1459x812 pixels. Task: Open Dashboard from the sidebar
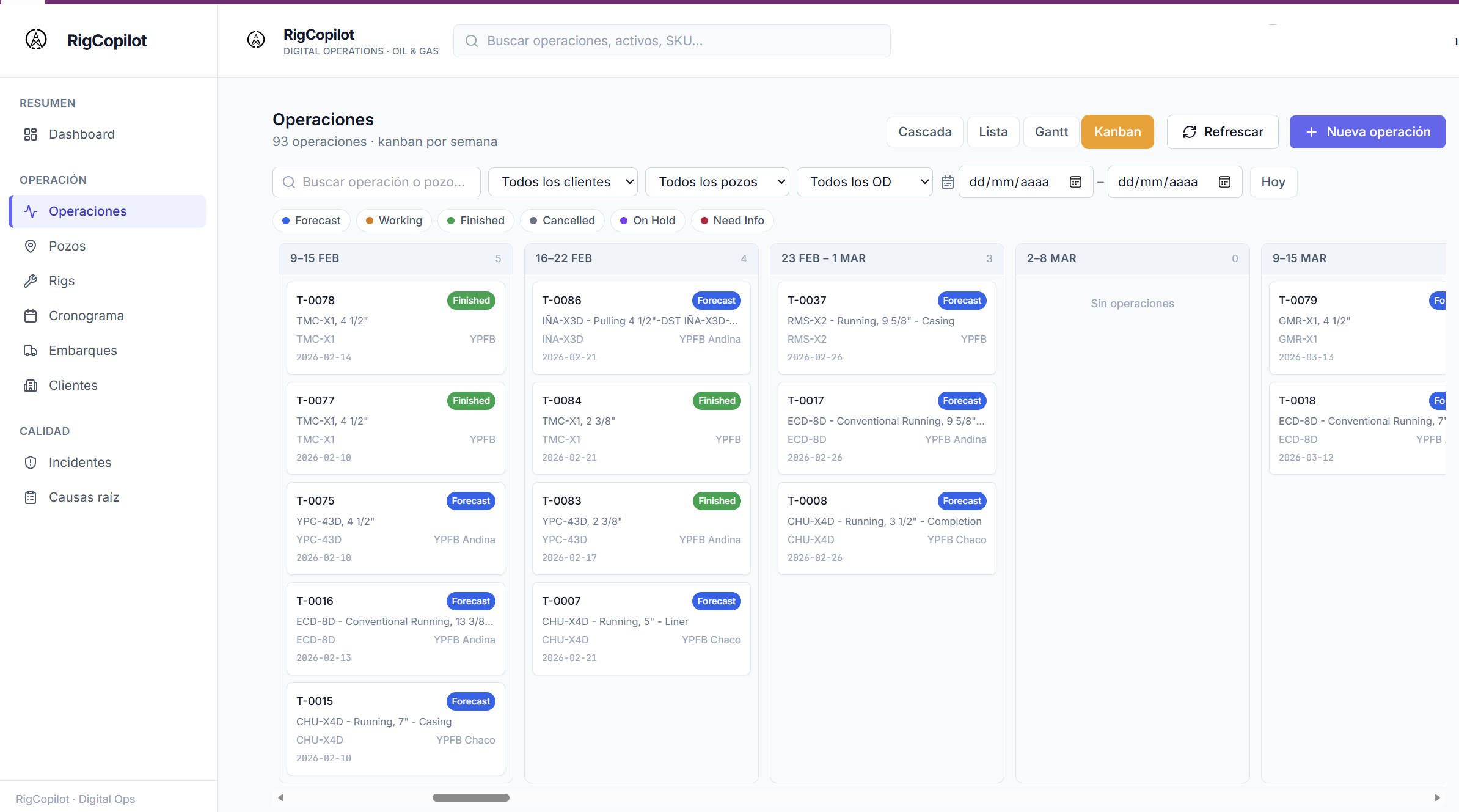[108, 134]
